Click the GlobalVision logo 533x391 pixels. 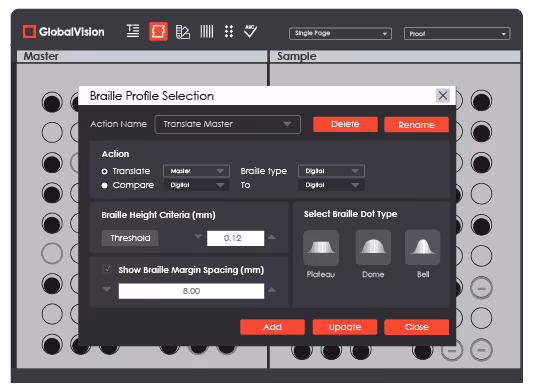64,32
